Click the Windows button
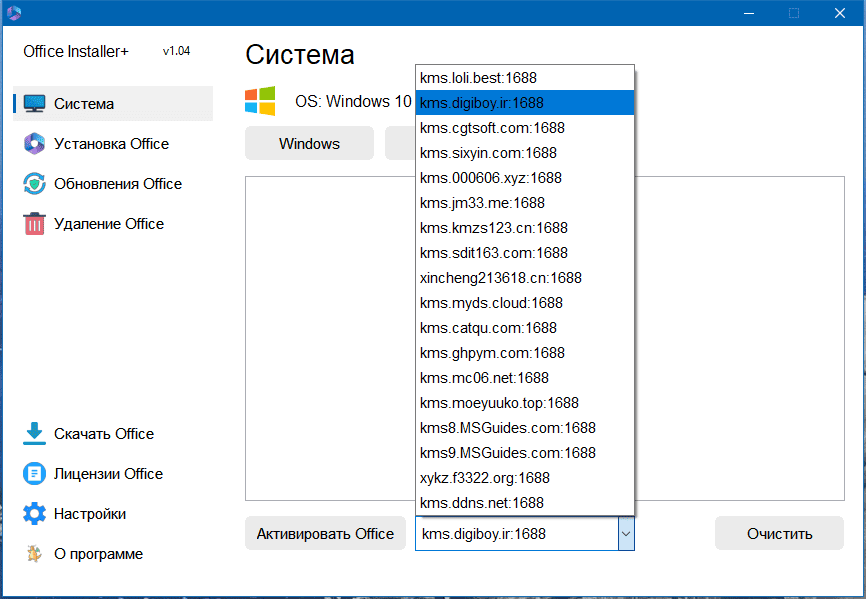The image size is (866, 599). pyautogui.click(x=309, y=144)
